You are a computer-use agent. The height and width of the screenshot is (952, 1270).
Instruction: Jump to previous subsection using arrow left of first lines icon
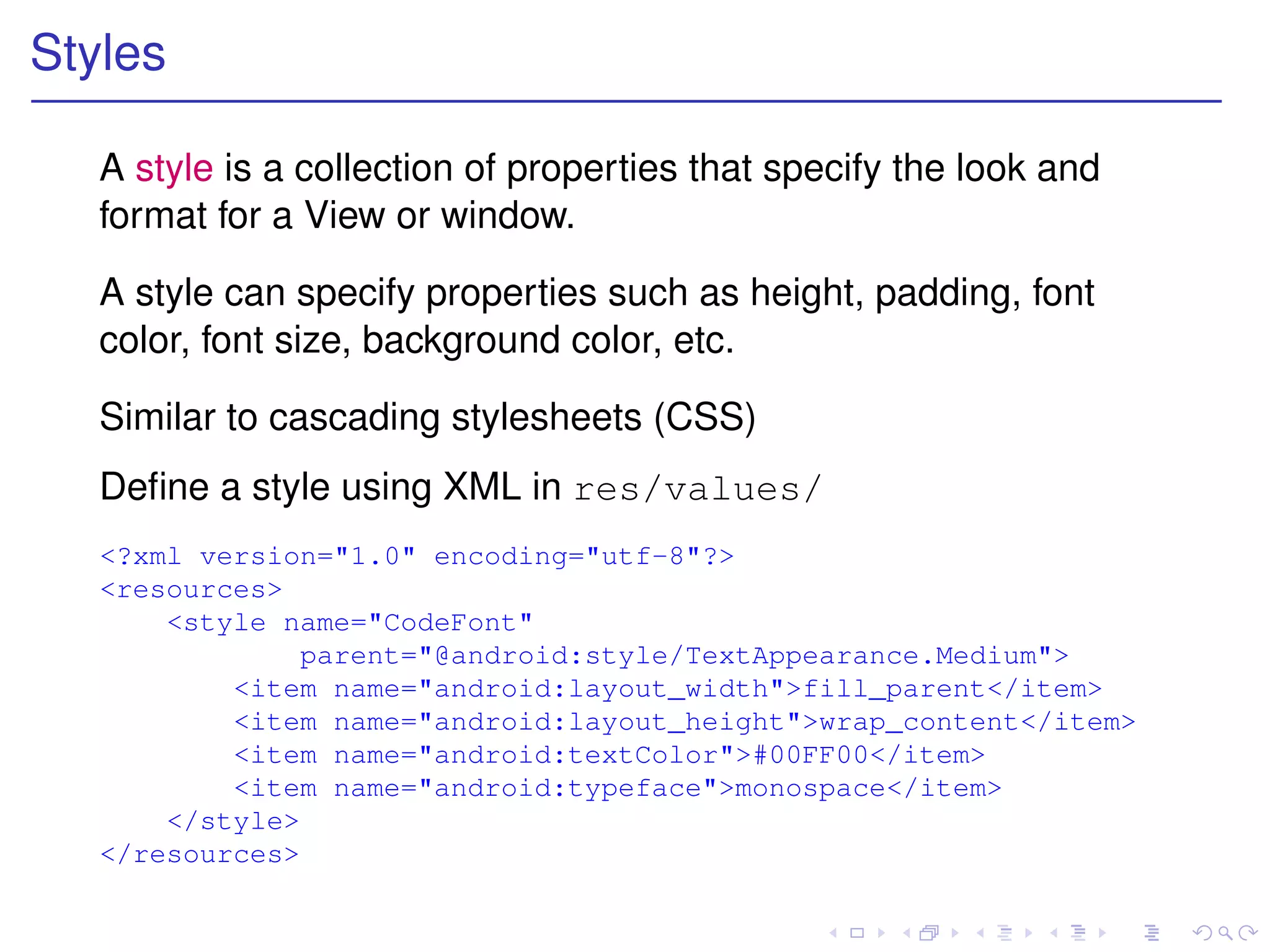tap(980, 932)
